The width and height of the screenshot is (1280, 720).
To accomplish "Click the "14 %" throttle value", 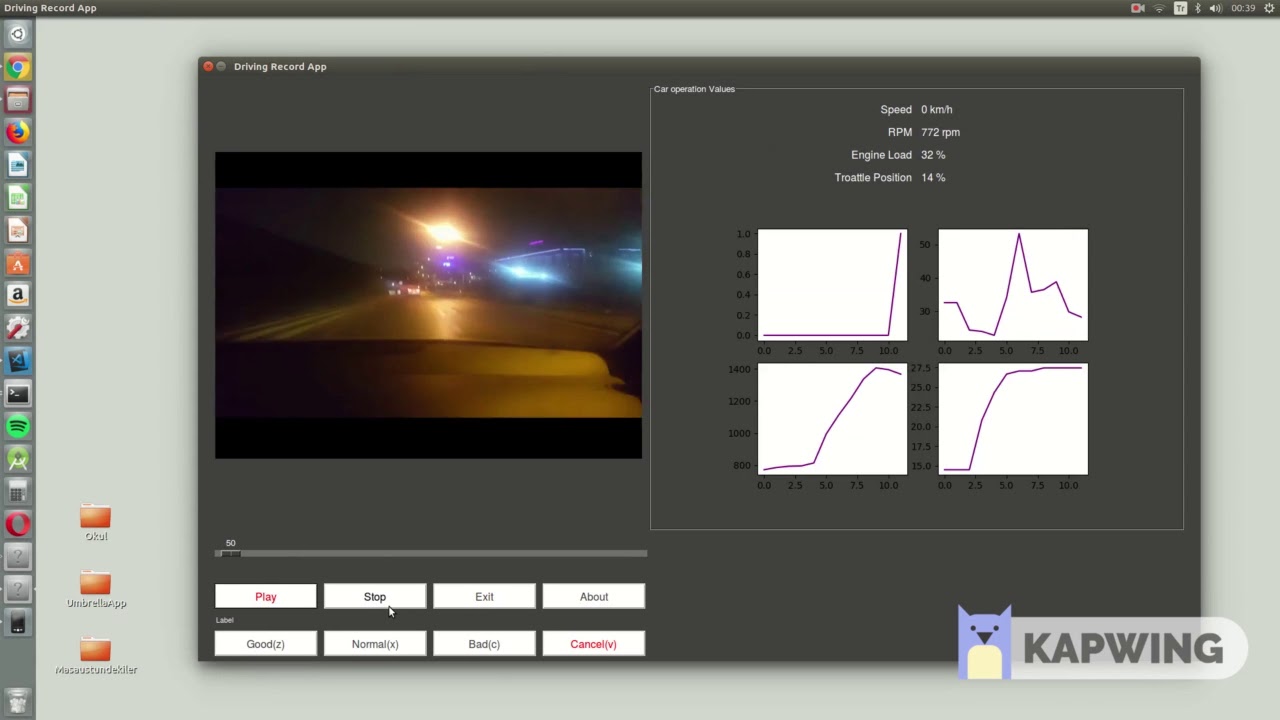I will click(x=933, y=178).
